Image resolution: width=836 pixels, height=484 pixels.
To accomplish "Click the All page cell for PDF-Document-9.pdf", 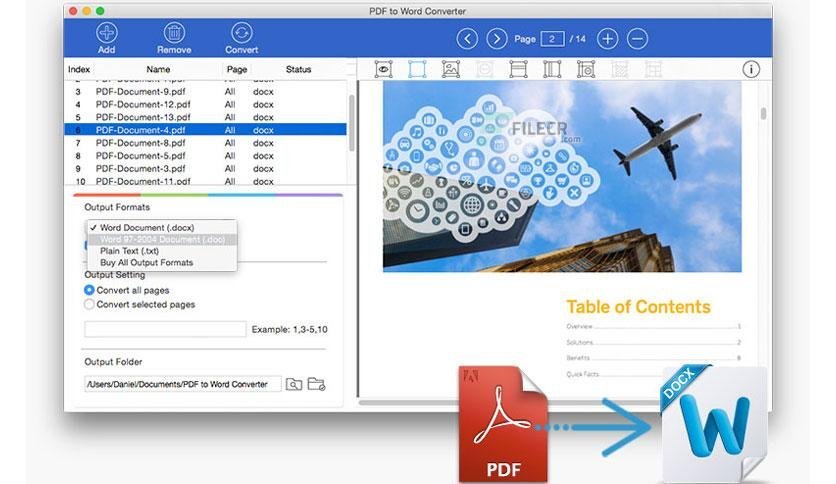I will coord(230,92).
